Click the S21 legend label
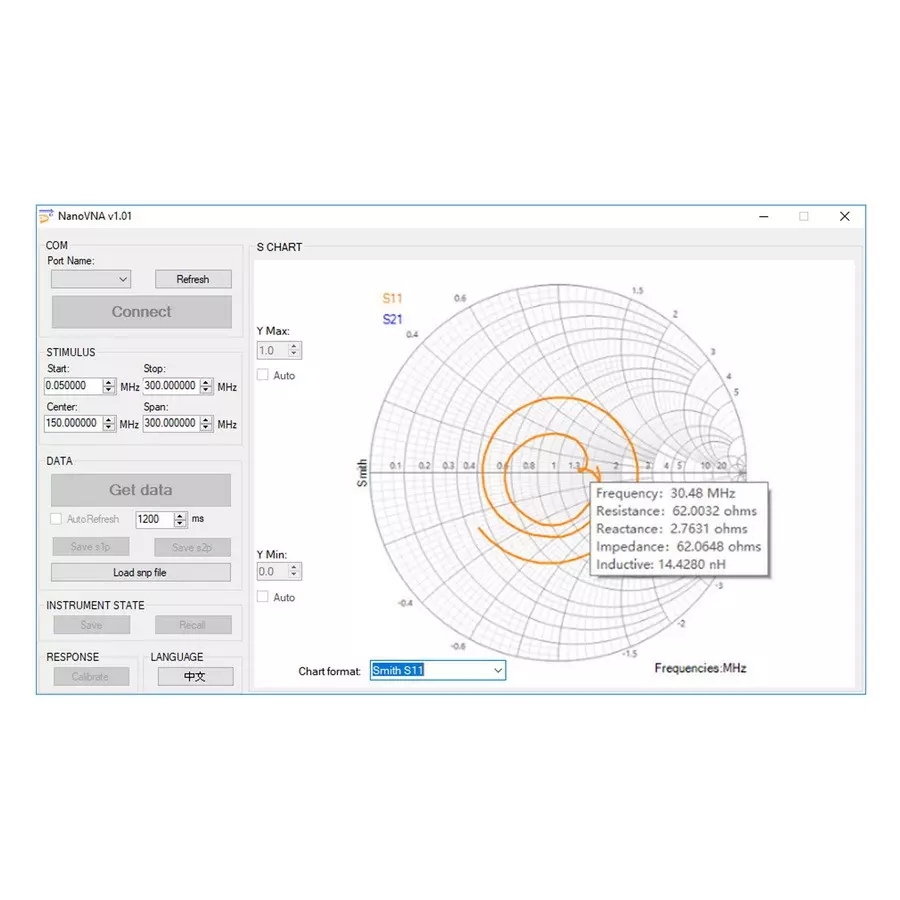 click(393, 319)
